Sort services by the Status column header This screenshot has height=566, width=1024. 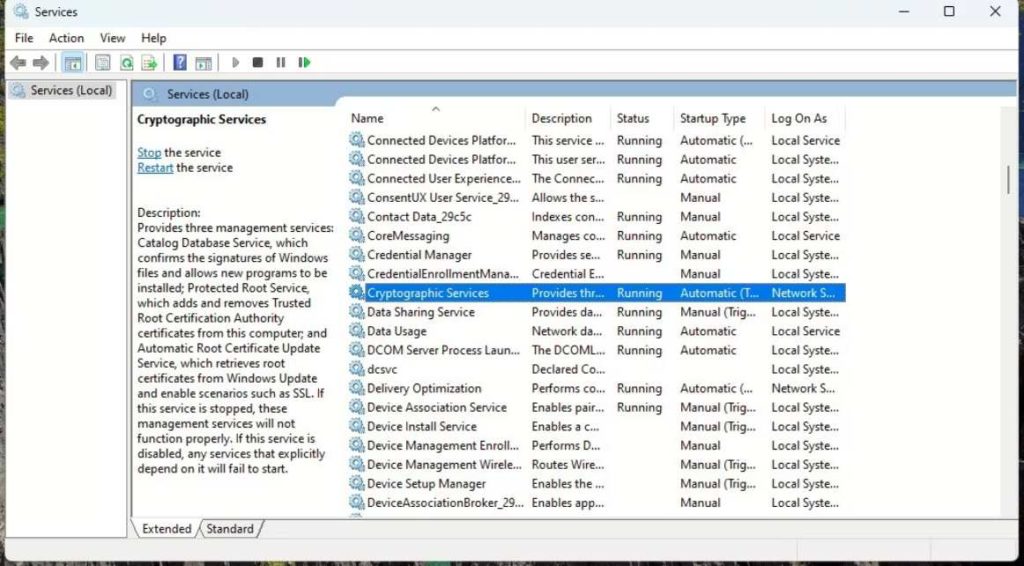click(x=632, y=118)
